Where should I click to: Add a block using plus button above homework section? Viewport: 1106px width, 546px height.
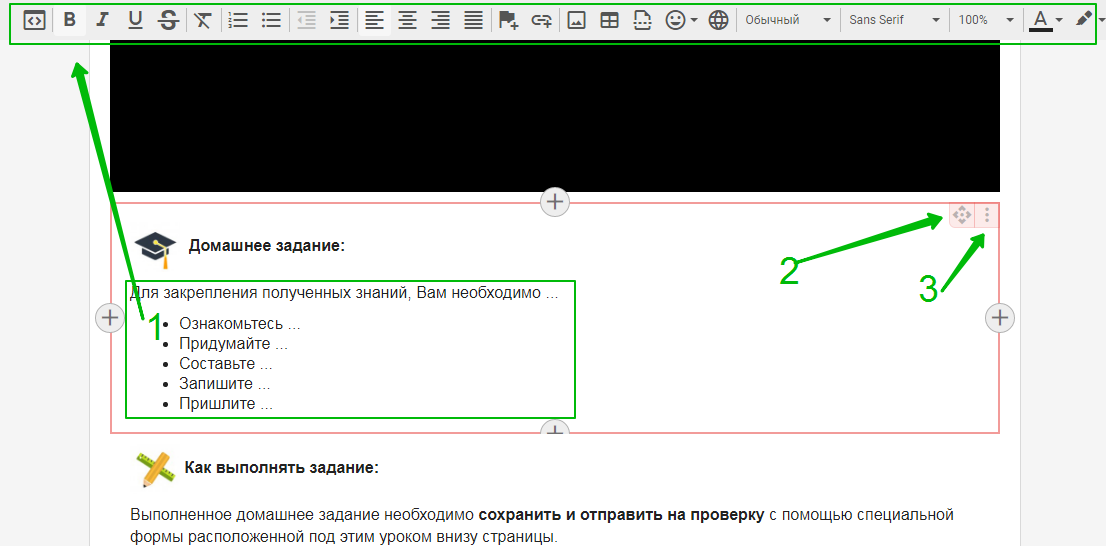pos(554,201)
